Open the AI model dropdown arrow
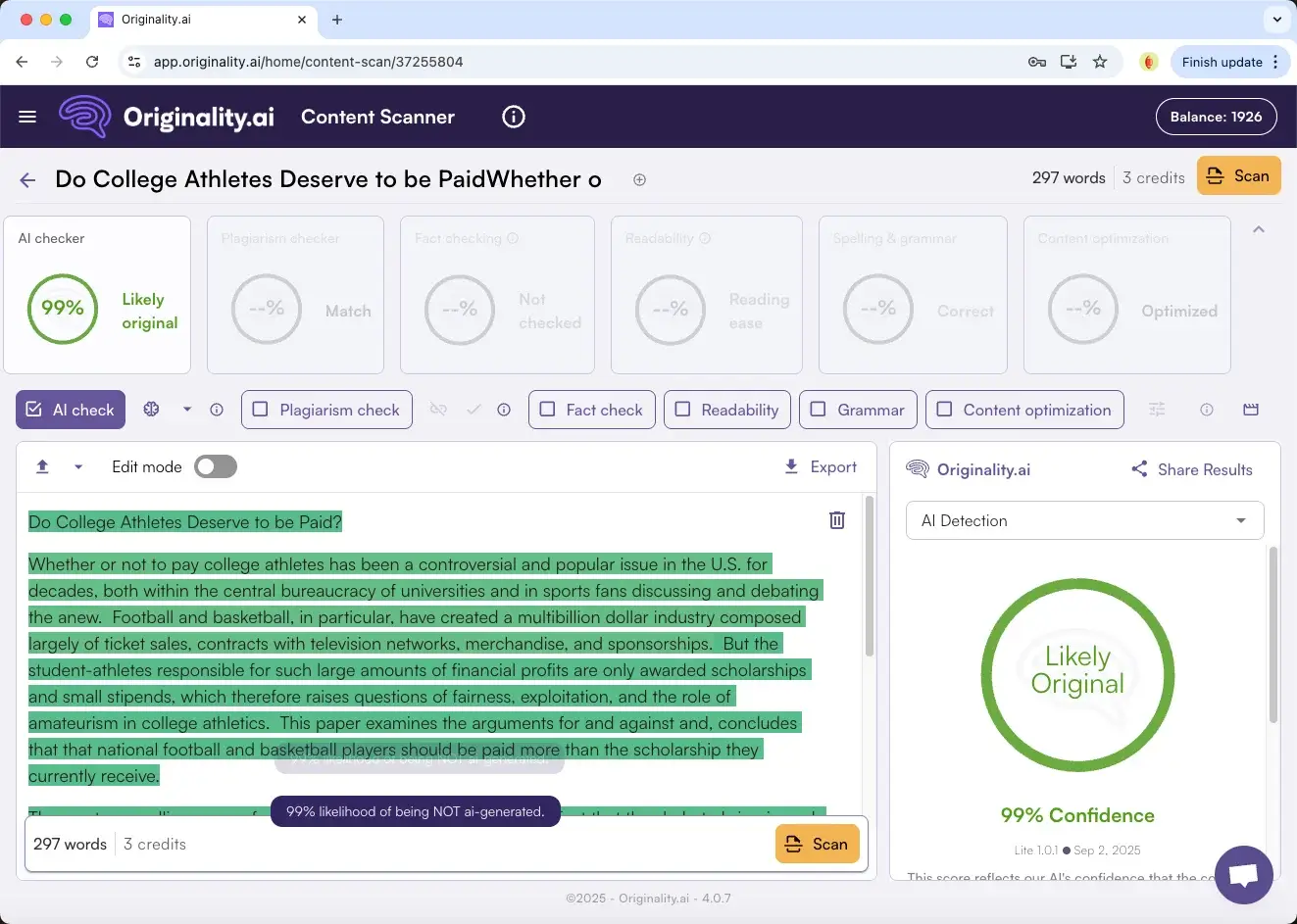 pos(187,410)
